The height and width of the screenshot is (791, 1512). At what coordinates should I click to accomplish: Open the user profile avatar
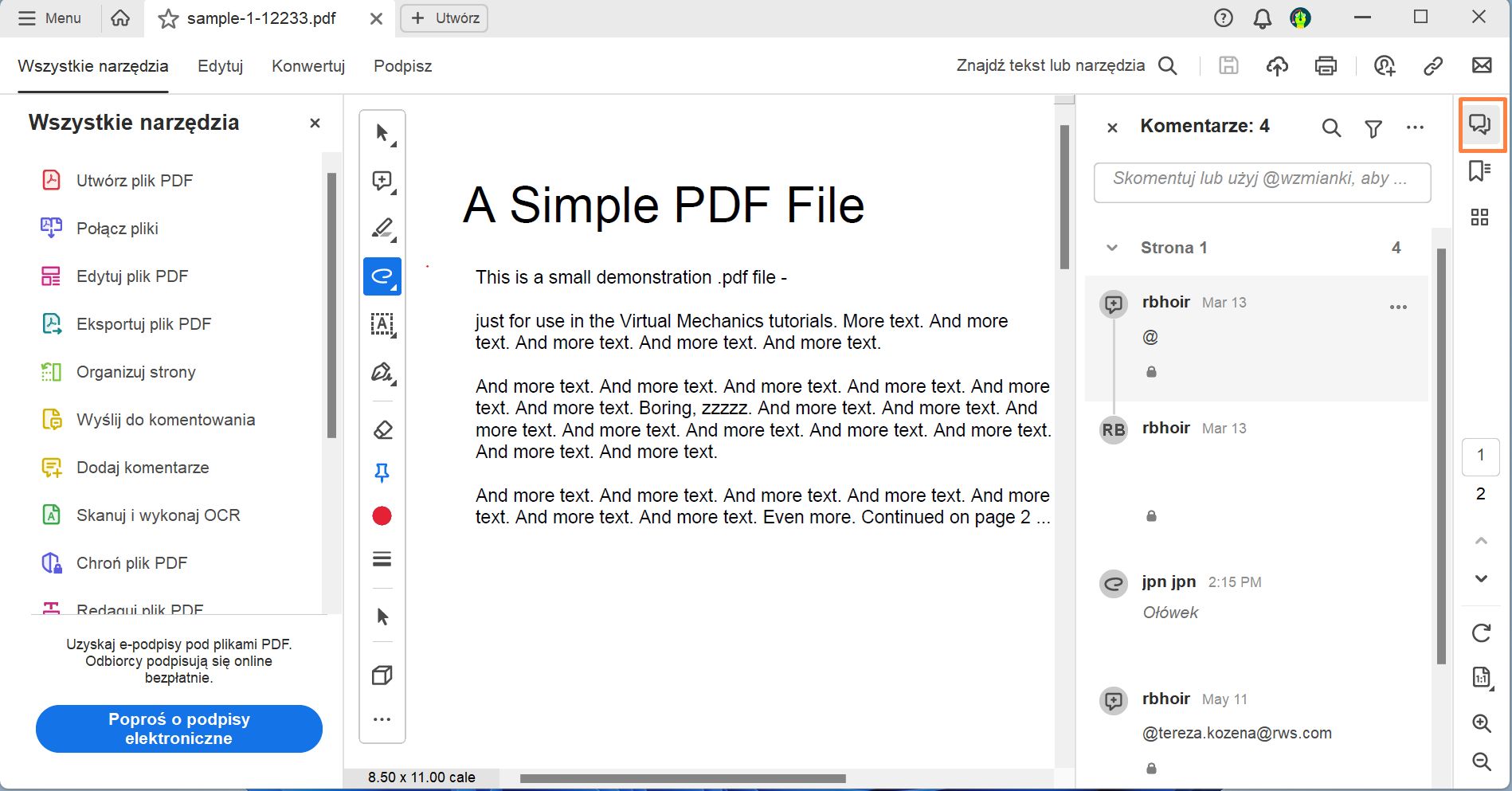(x=1301, y=18)
